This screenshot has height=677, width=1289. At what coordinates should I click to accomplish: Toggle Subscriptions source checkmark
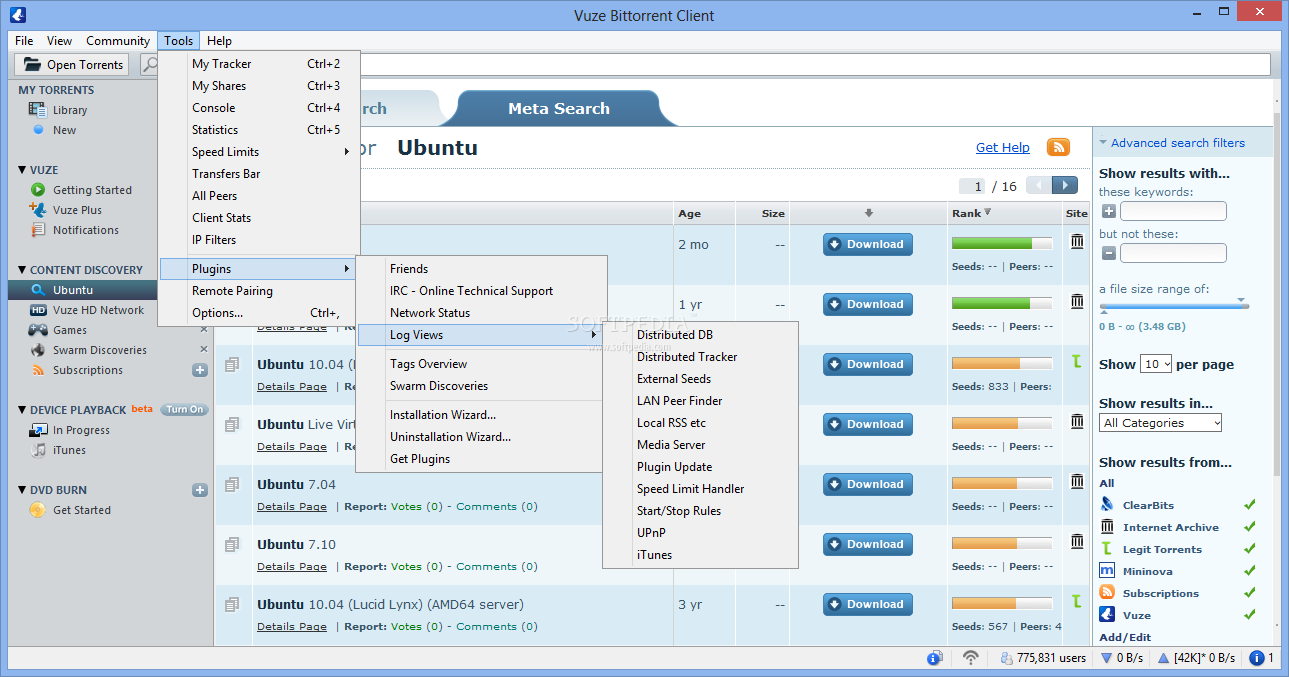click(x=1250, y=593)
